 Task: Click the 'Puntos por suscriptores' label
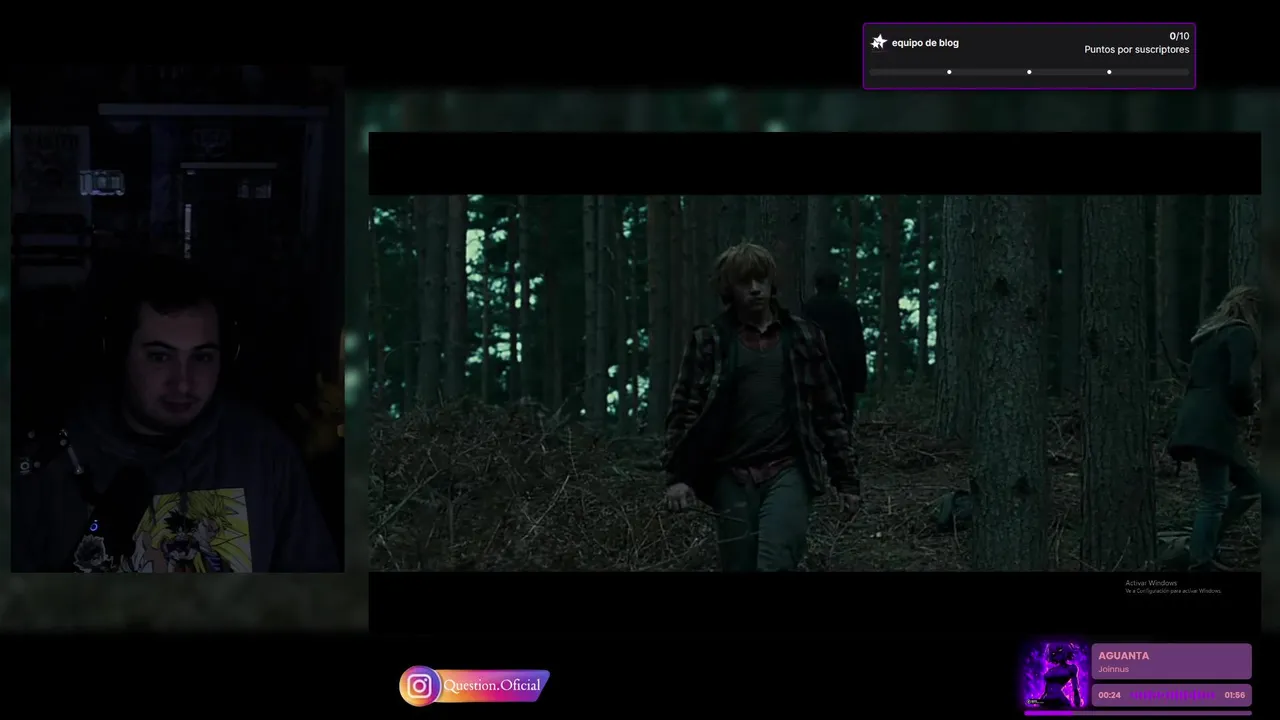1137,49
